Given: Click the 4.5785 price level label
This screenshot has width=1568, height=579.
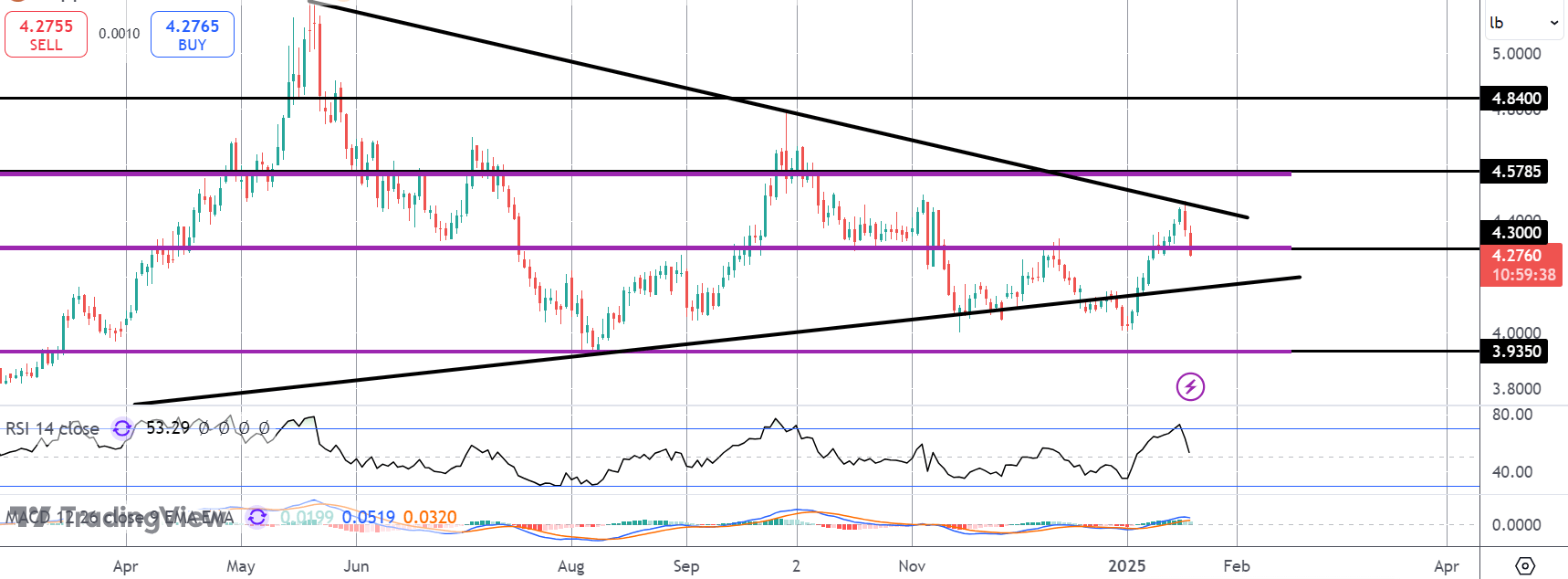Looking at the screenshot, I should 1514,171.
